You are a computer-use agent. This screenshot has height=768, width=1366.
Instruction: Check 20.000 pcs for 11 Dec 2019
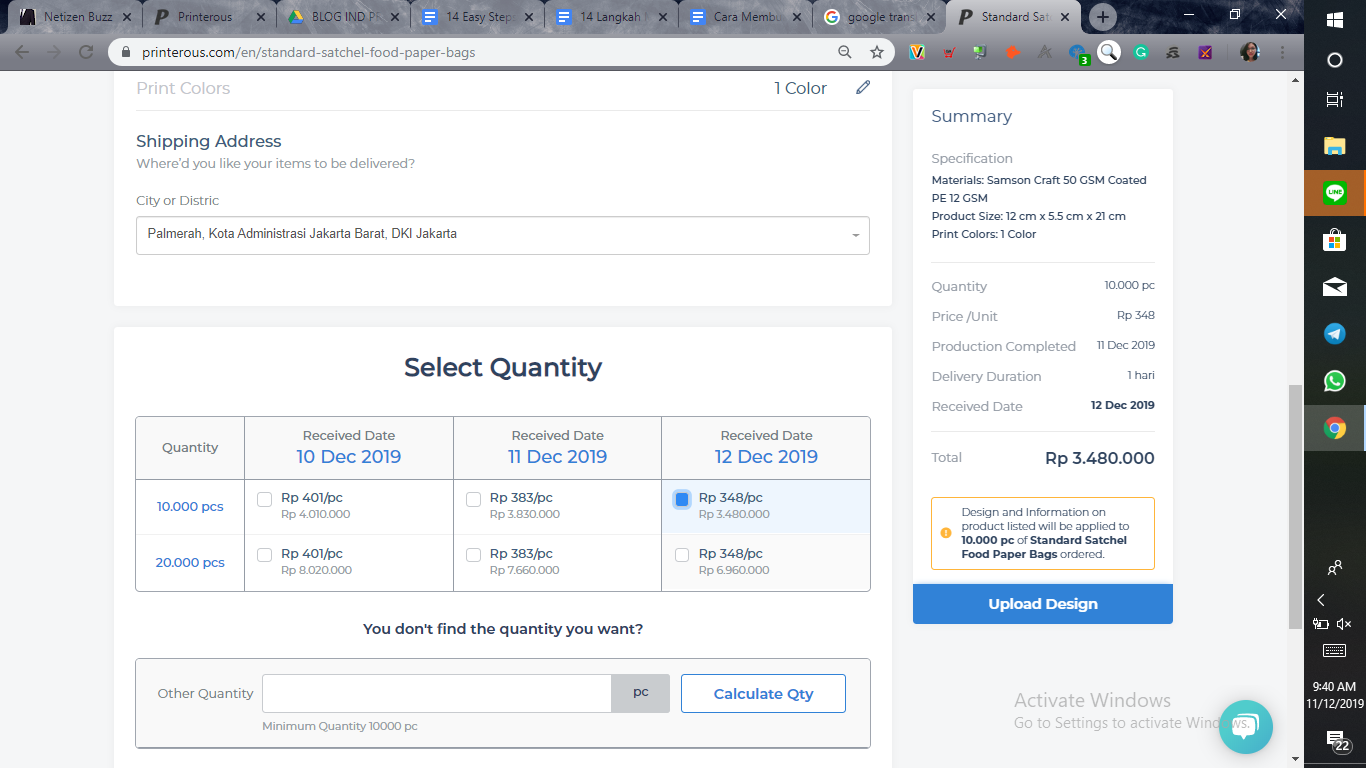(474, 555)
